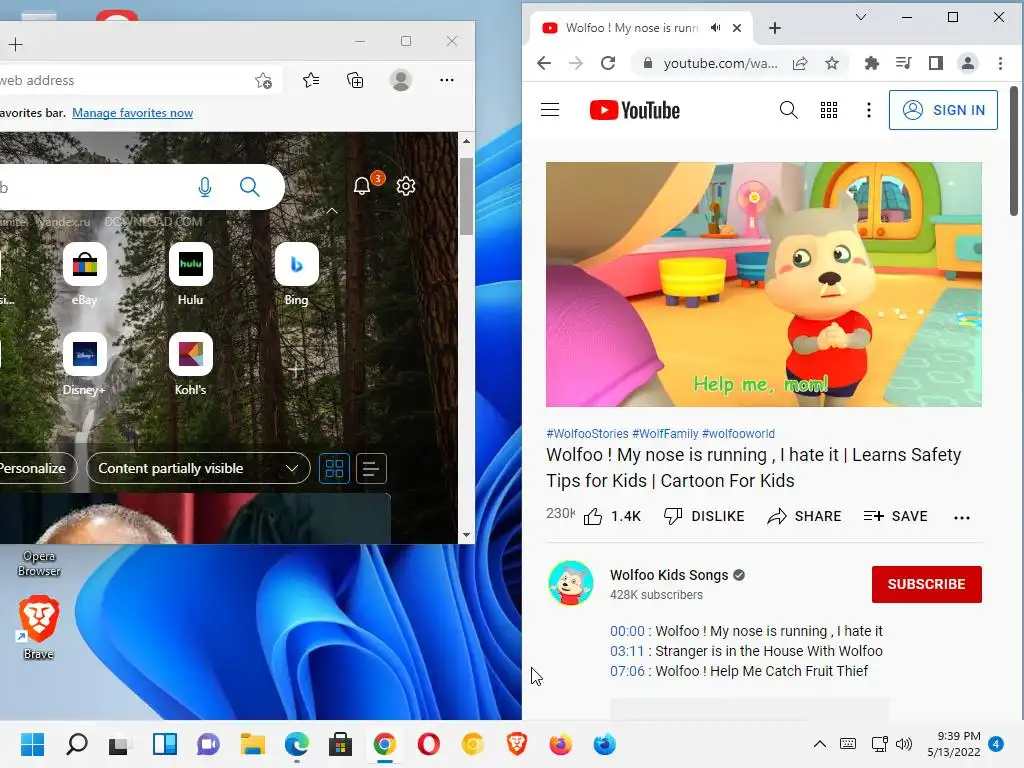
Task: Click SAVE to playlist button
Action: [895, 516]
